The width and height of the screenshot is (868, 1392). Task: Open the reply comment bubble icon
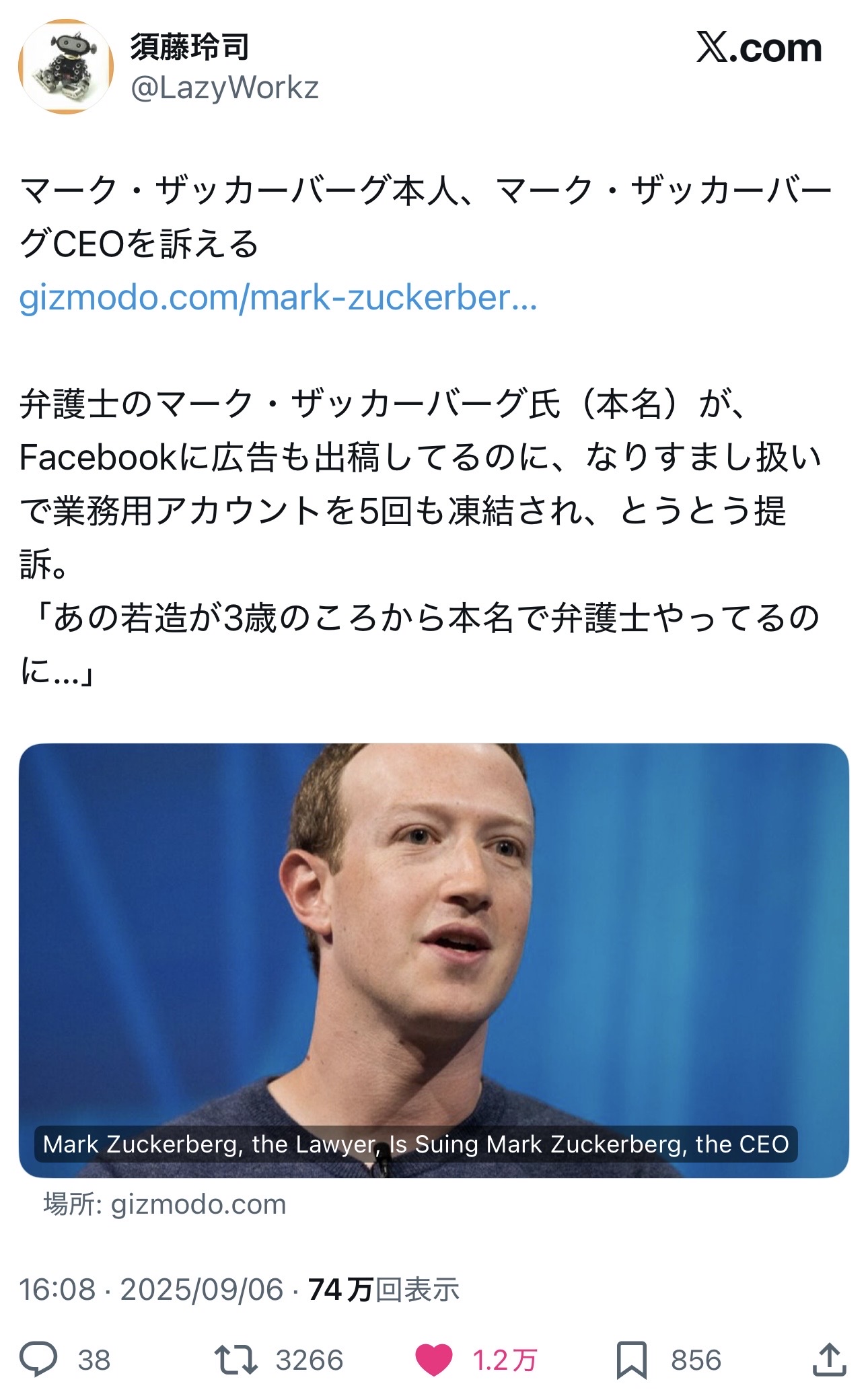point(38,1360)
